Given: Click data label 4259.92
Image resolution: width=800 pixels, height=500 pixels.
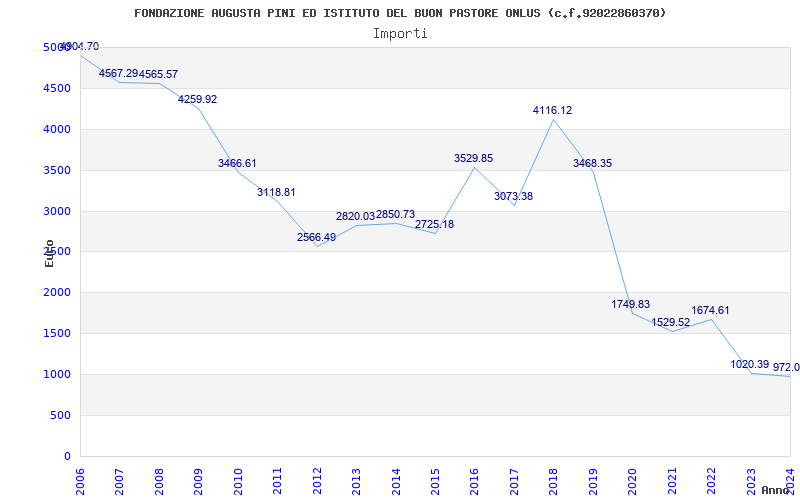Looking at the screenshot, I should point(197,99).
